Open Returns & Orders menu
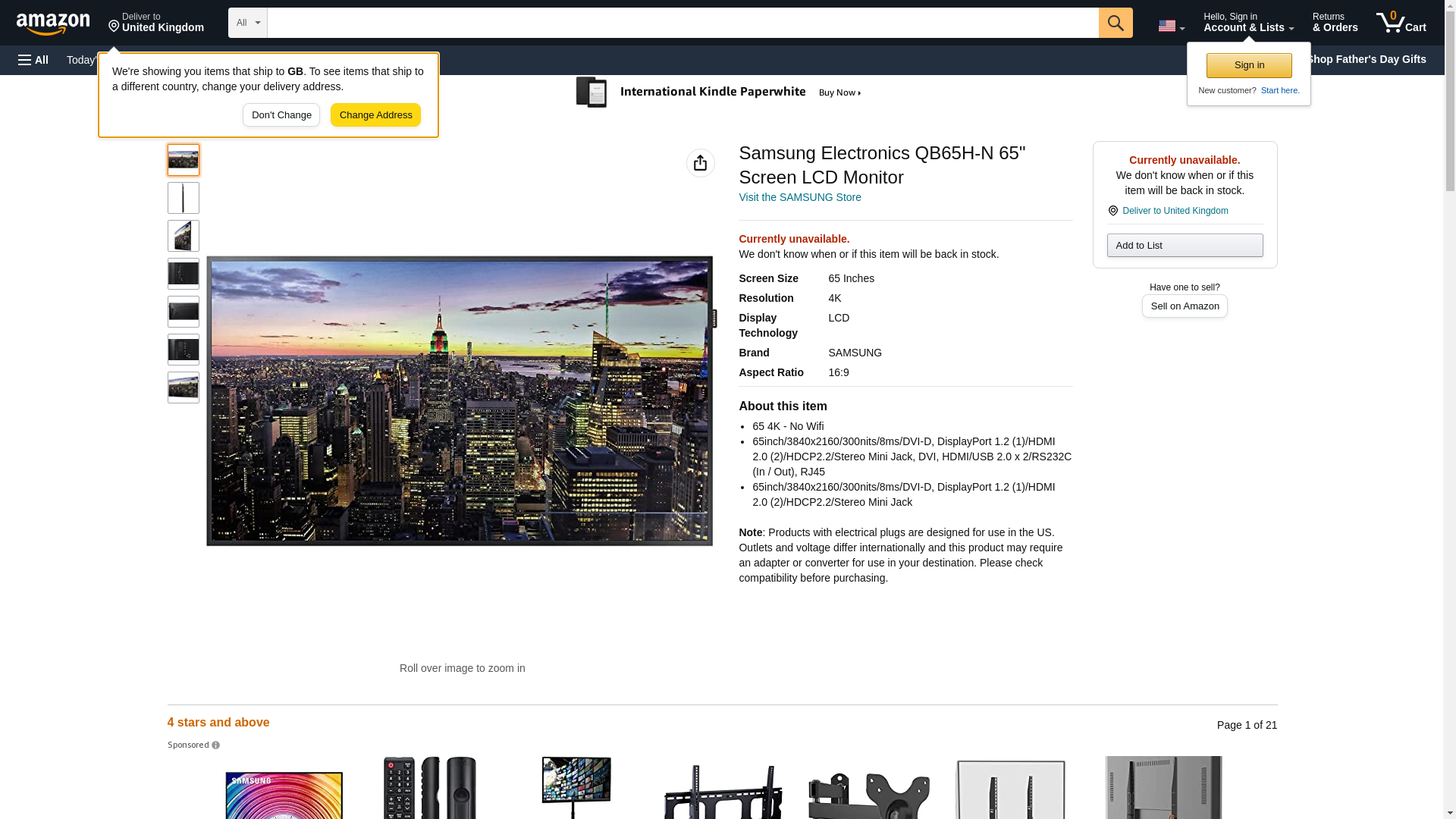 [1335, 23]
